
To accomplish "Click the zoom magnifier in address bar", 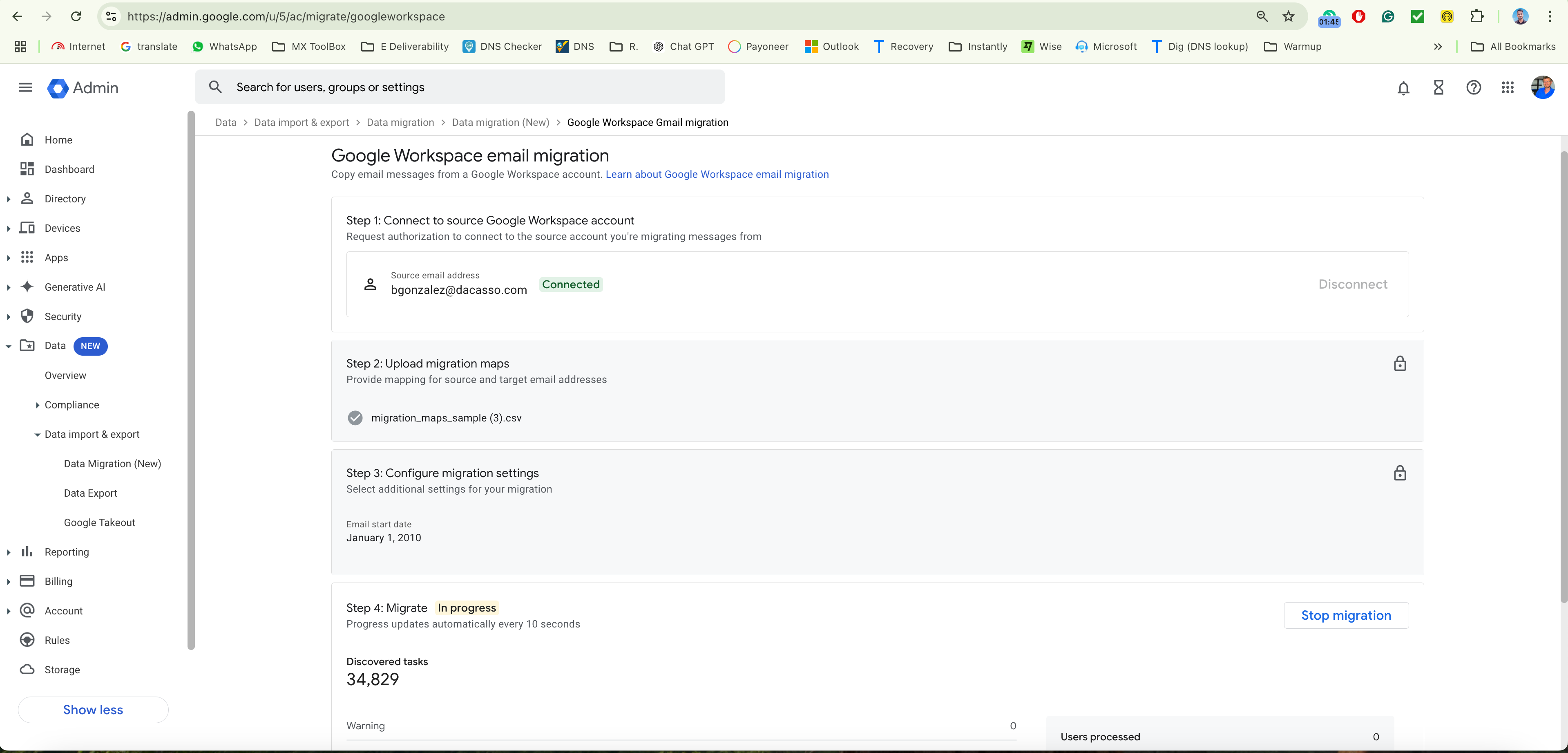I will (1262, 16).
